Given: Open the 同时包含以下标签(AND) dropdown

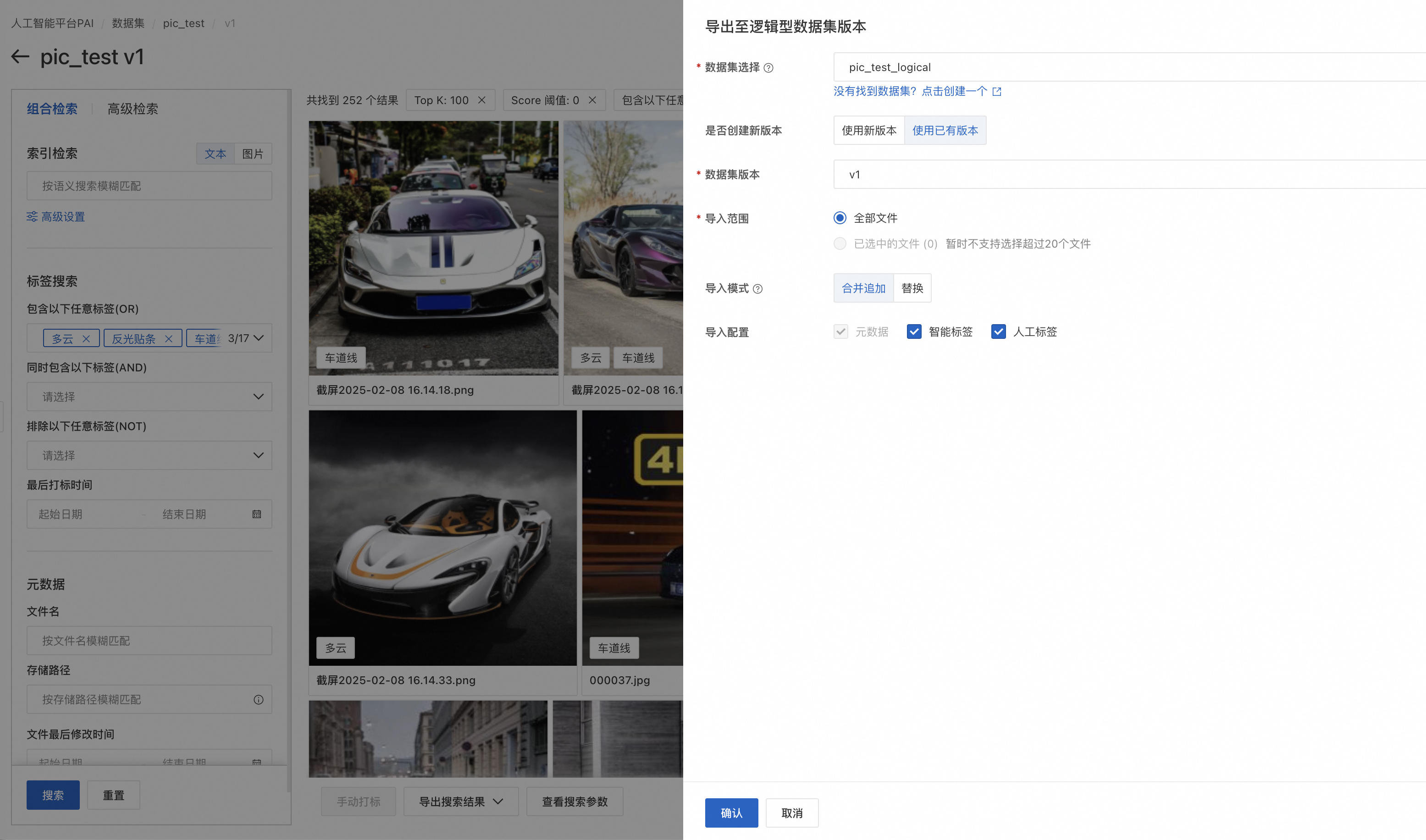Looking at the screenshot, I should click(149, 397).
